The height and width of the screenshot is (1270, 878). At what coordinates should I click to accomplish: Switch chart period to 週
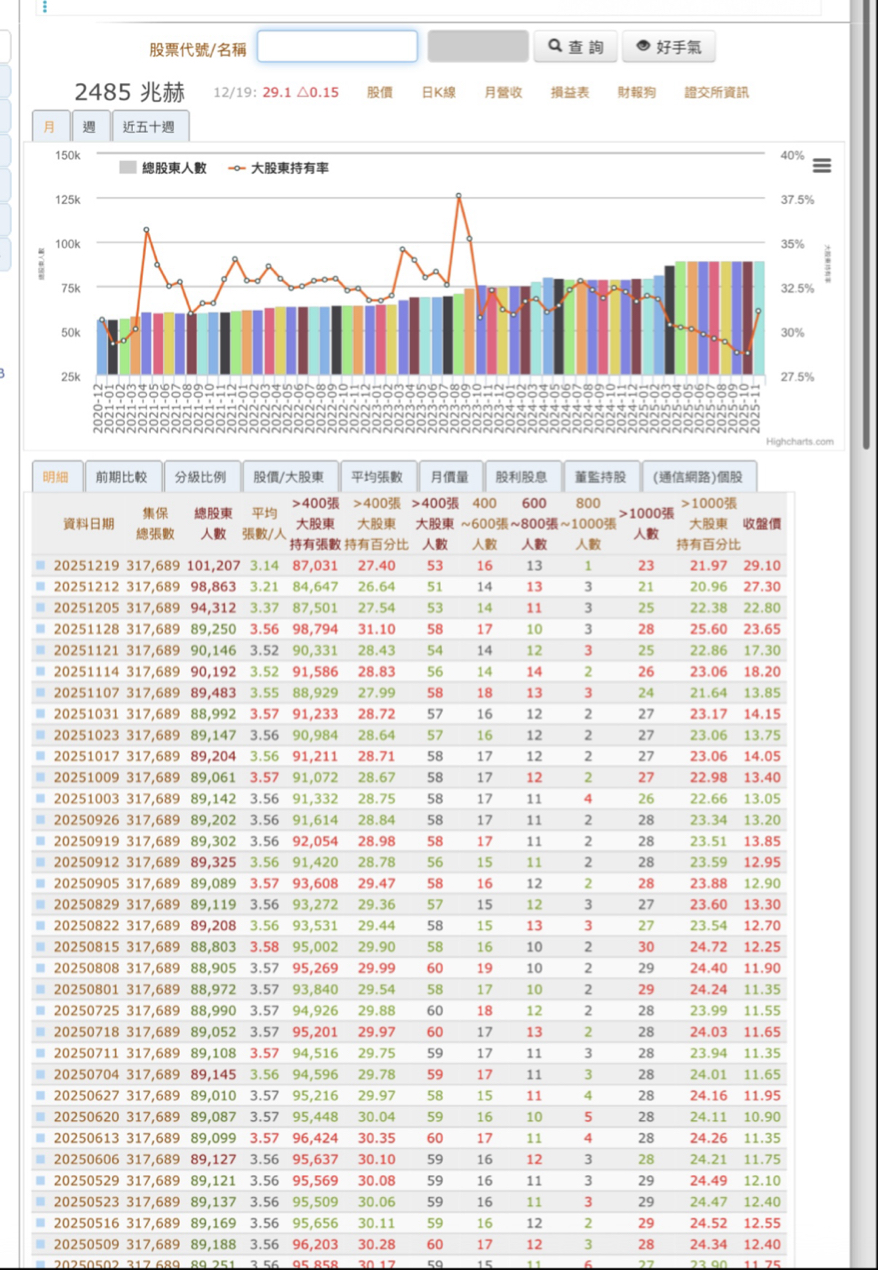[x=90, y=127]
